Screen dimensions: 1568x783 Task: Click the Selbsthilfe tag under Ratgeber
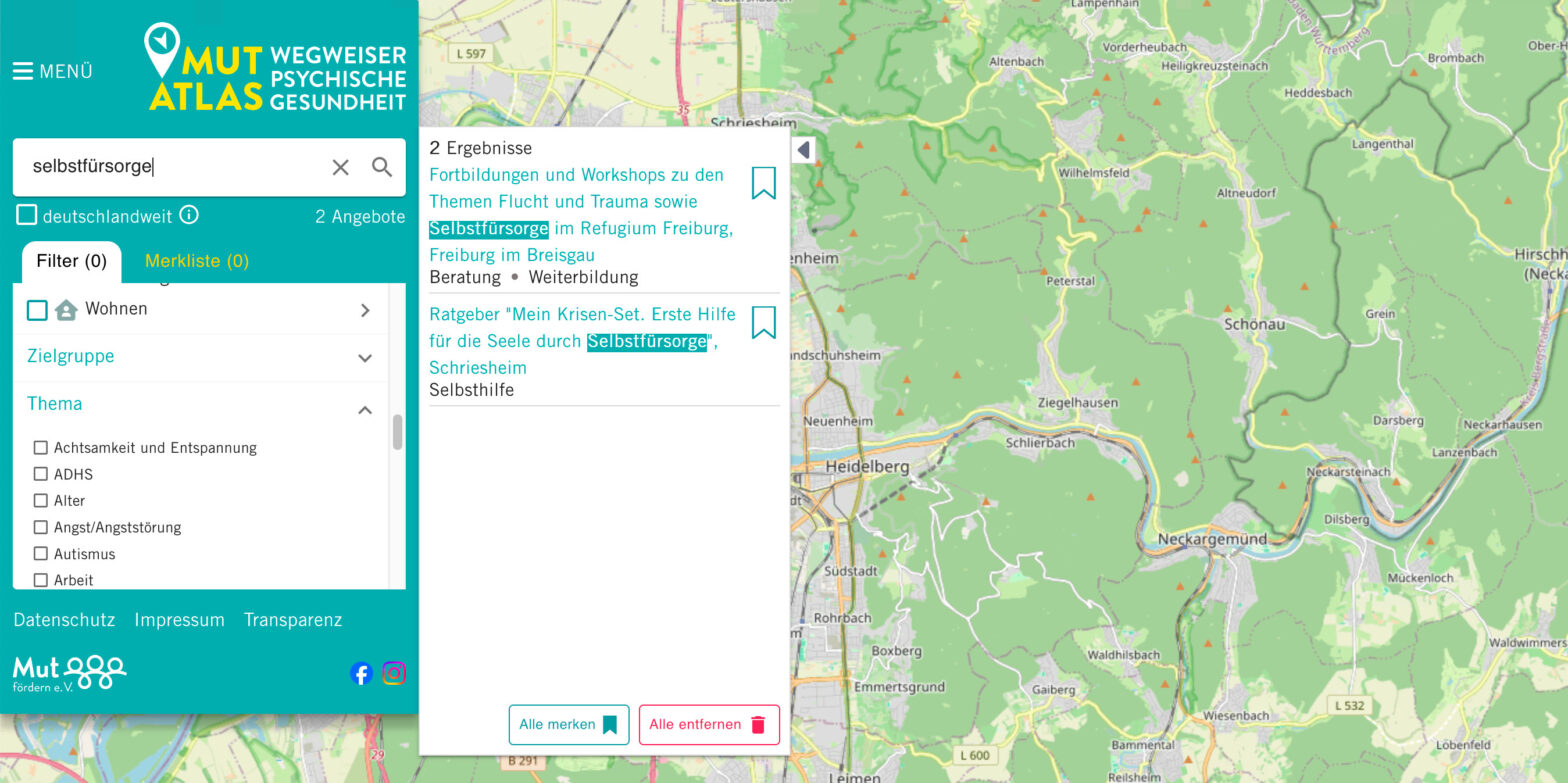(x=472, y=390)
